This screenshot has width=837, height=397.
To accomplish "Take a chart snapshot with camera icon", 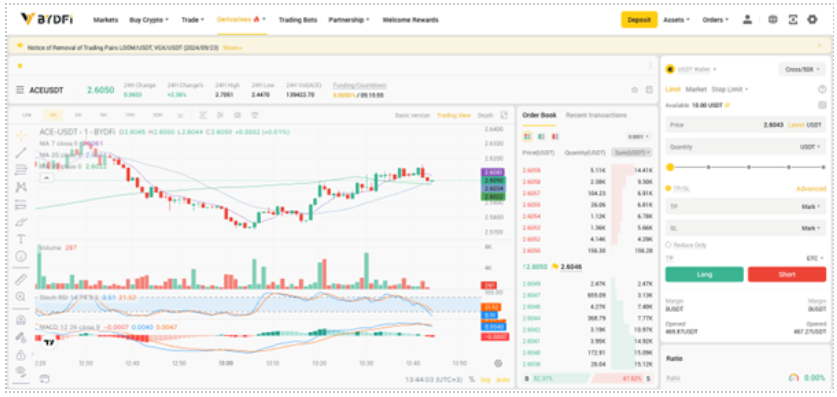I will (238, 115).
